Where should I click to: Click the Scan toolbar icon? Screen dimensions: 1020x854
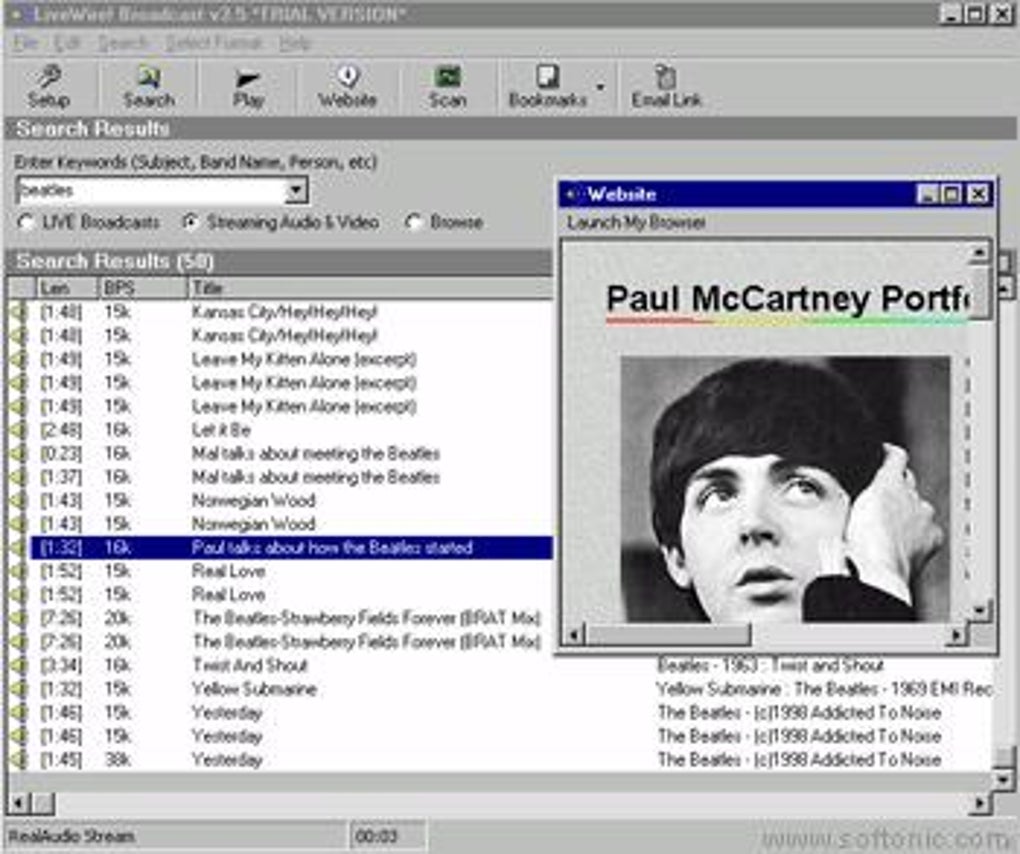(447, 86)
